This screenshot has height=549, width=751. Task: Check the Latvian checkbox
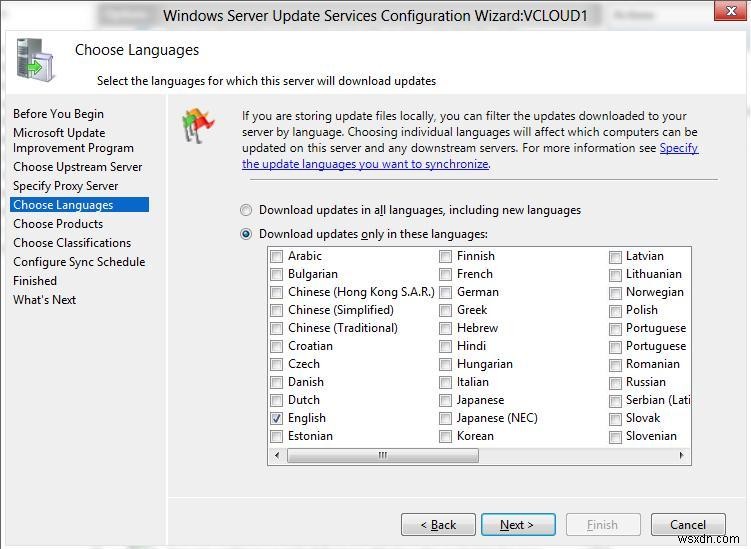(x=615, y=257)
